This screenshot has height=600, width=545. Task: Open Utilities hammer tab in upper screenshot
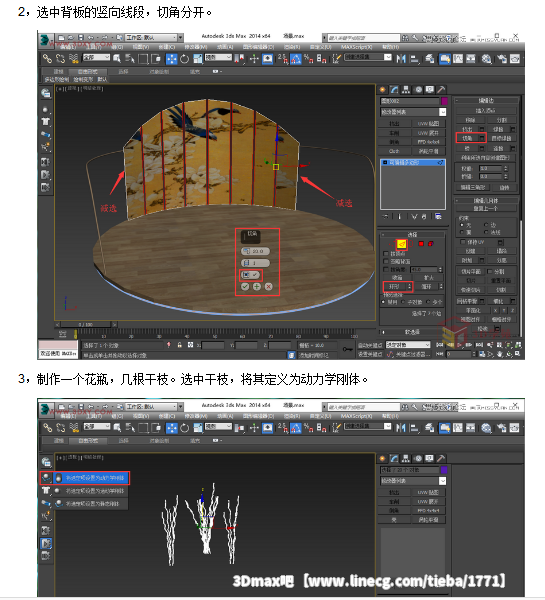[441, 90]
